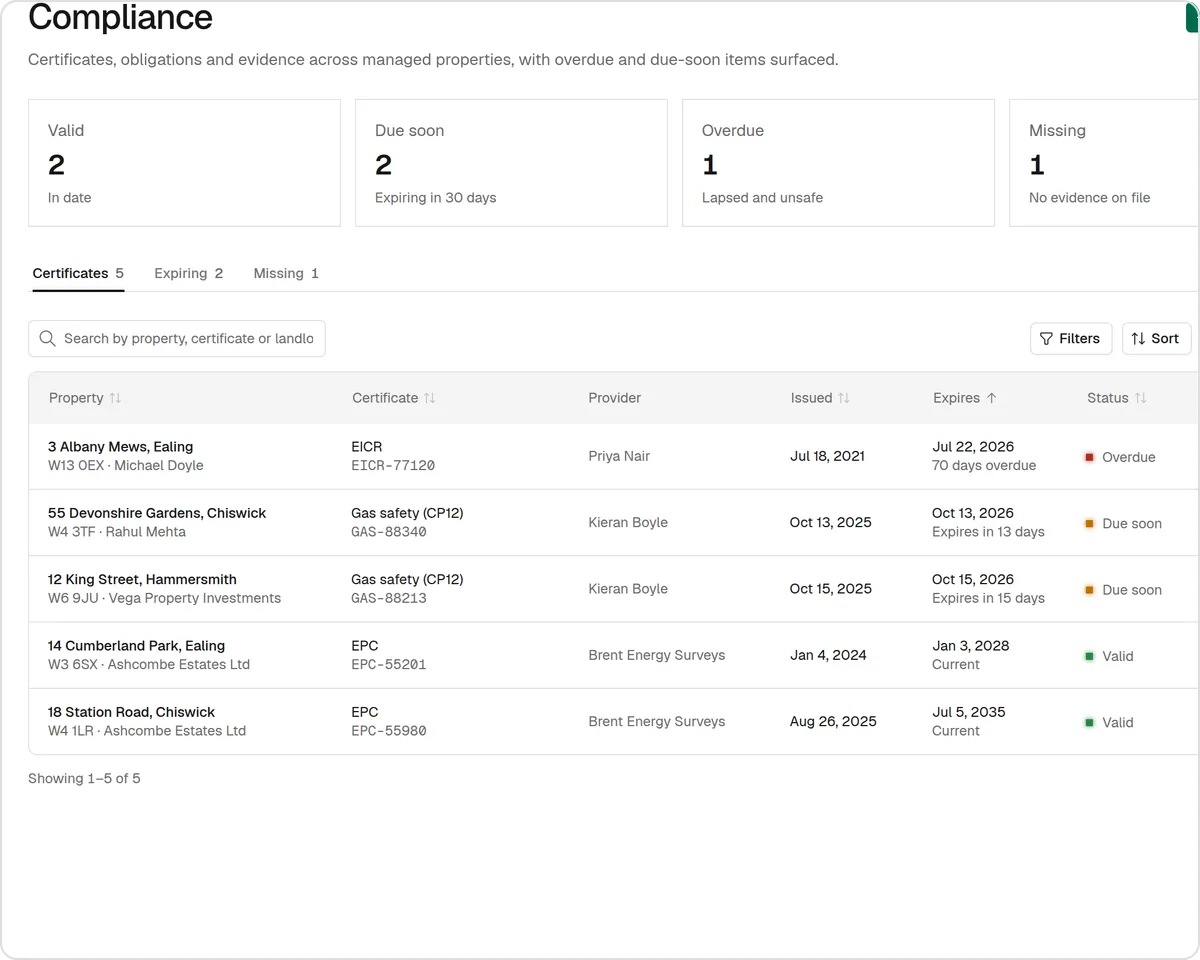This screenshot has width=1200, height=960.
Task: Click Kieran Boyle in King Street row
Action: coord(628,589)
